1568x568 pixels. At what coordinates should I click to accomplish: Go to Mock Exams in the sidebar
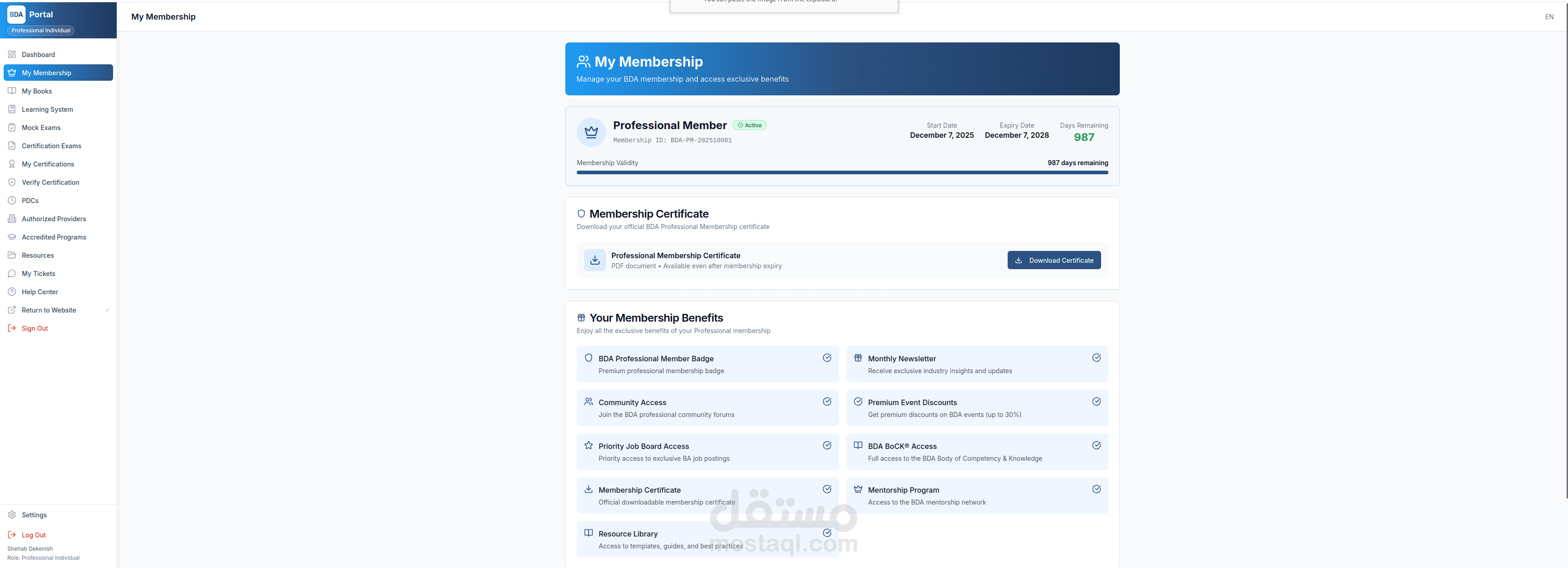tap(41, 128)
